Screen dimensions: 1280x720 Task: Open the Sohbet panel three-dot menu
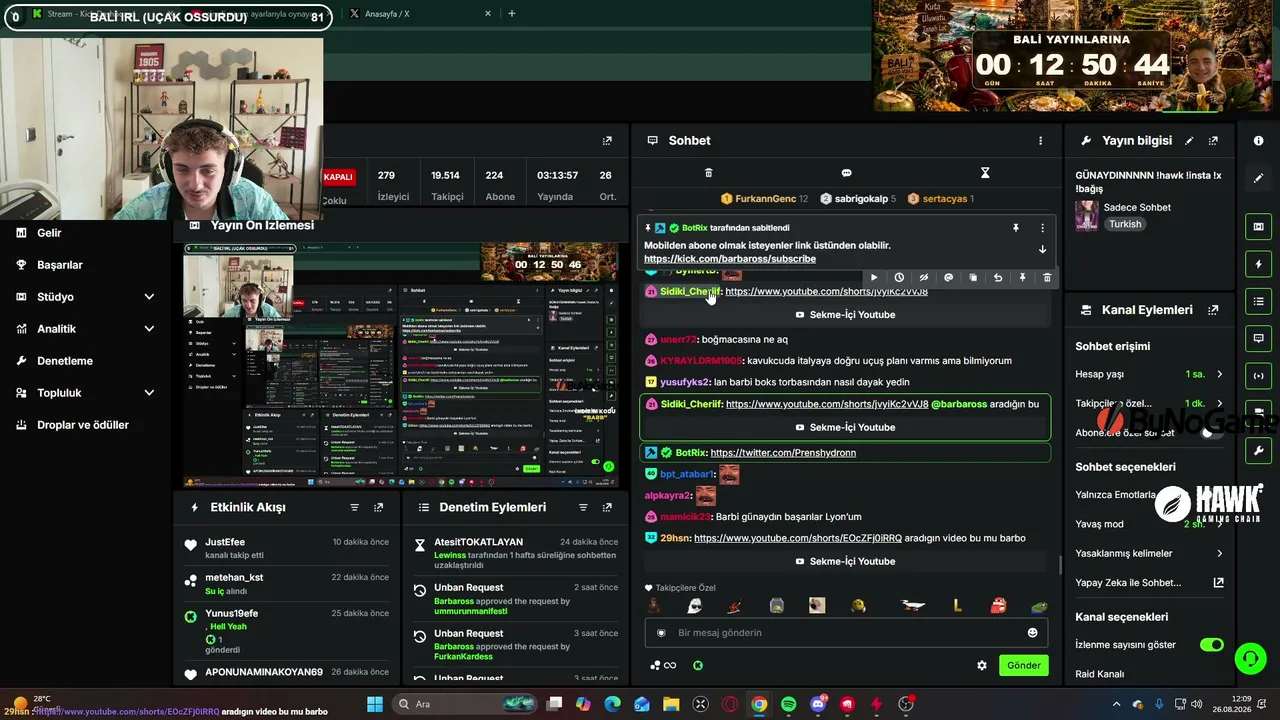(1040, 141)
